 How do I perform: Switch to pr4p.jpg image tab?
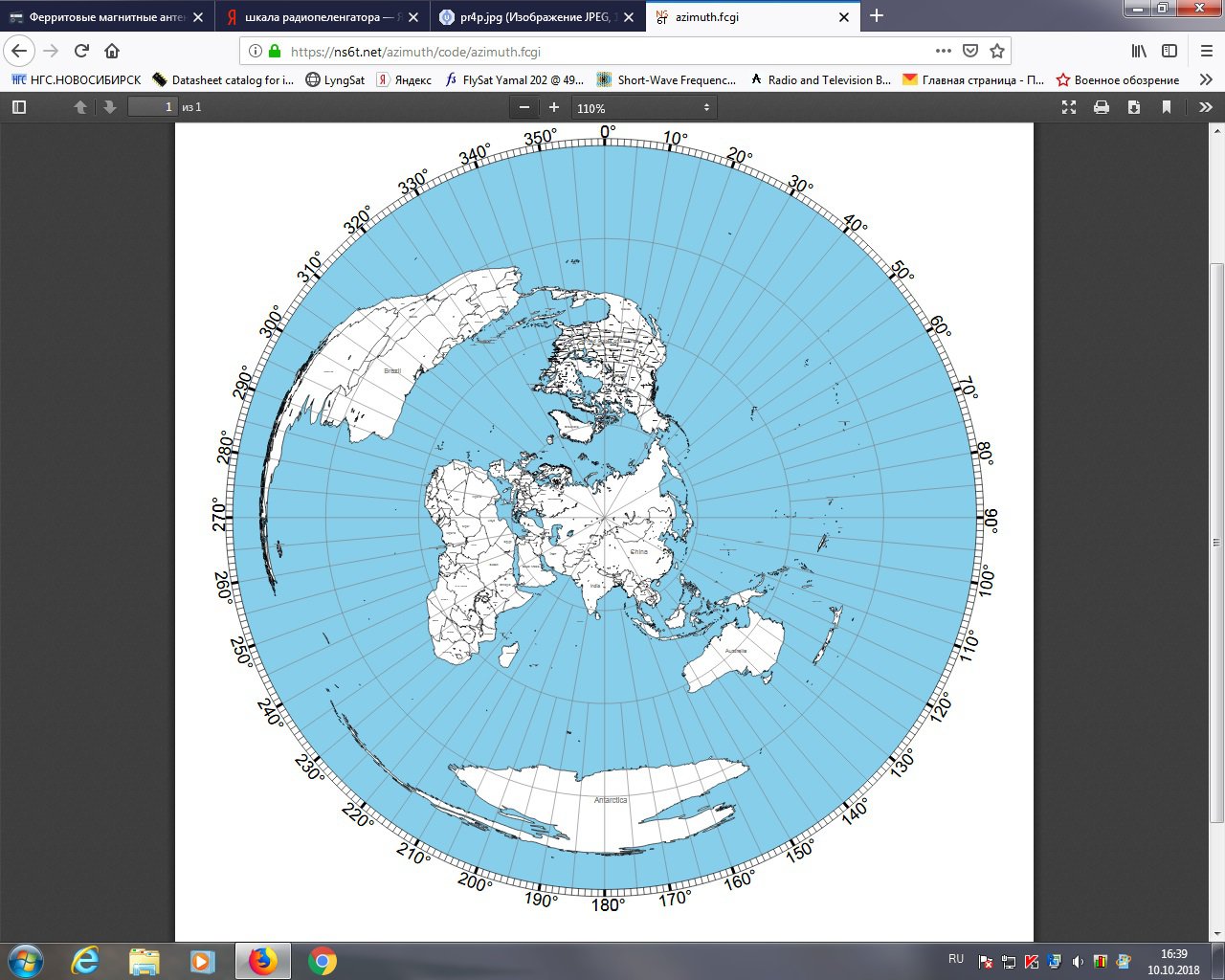coord(538,17)
